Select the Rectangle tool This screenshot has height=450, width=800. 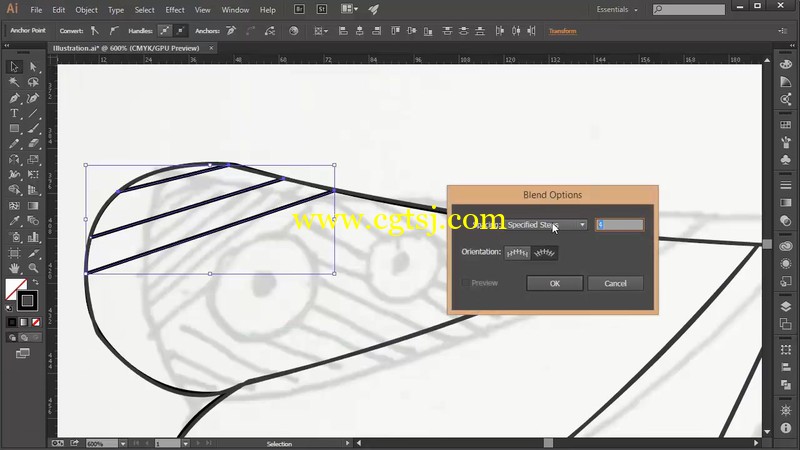14,129
